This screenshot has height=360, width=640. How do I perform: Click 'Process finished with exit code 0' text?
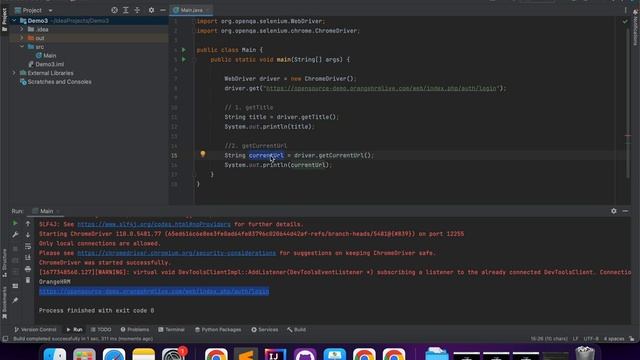point(96,311)
